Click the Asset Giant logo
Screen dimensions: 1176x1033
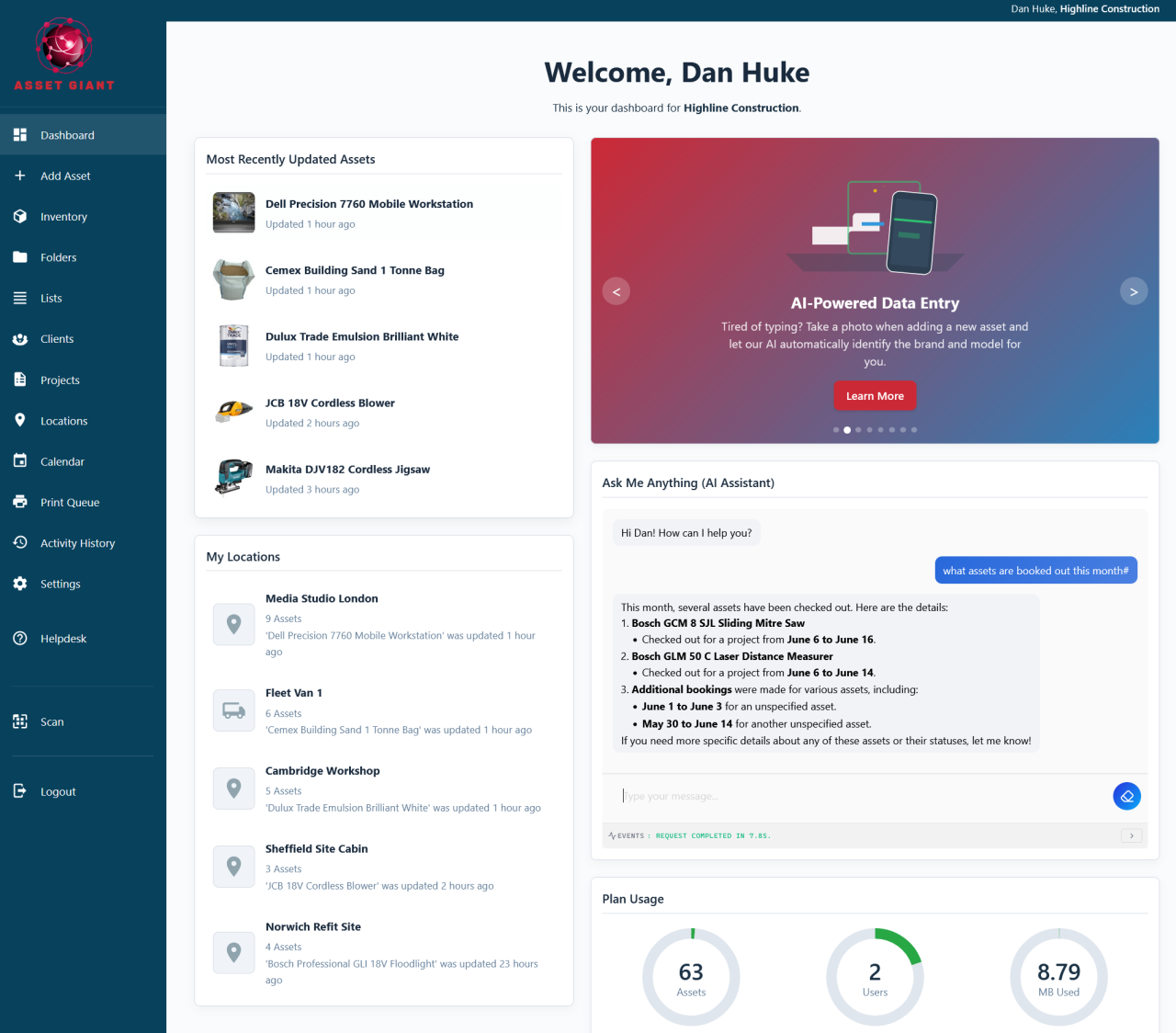coord(64,54)
